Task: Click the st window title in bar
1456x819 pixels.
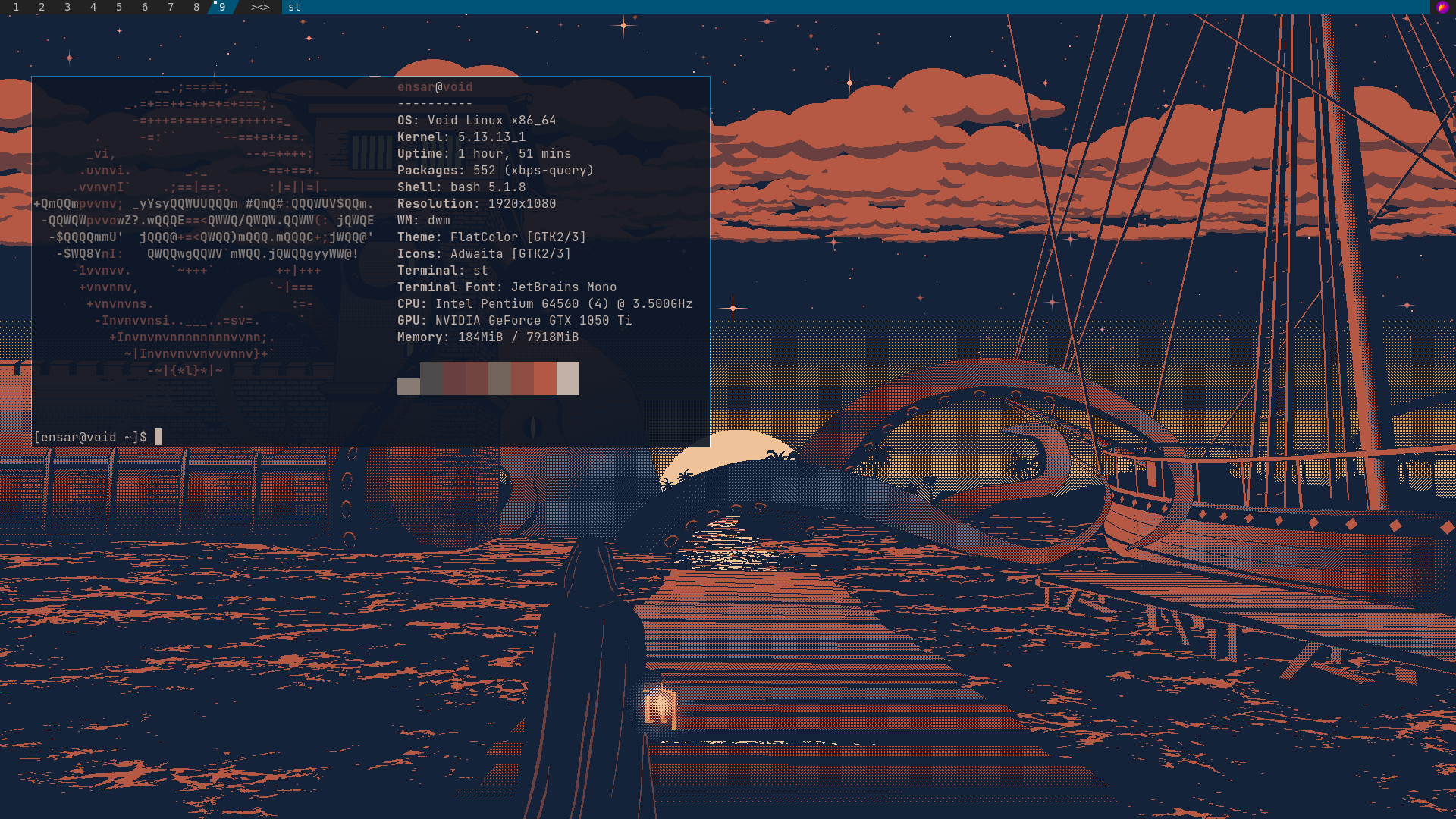Action: click(x=294, y=7)
